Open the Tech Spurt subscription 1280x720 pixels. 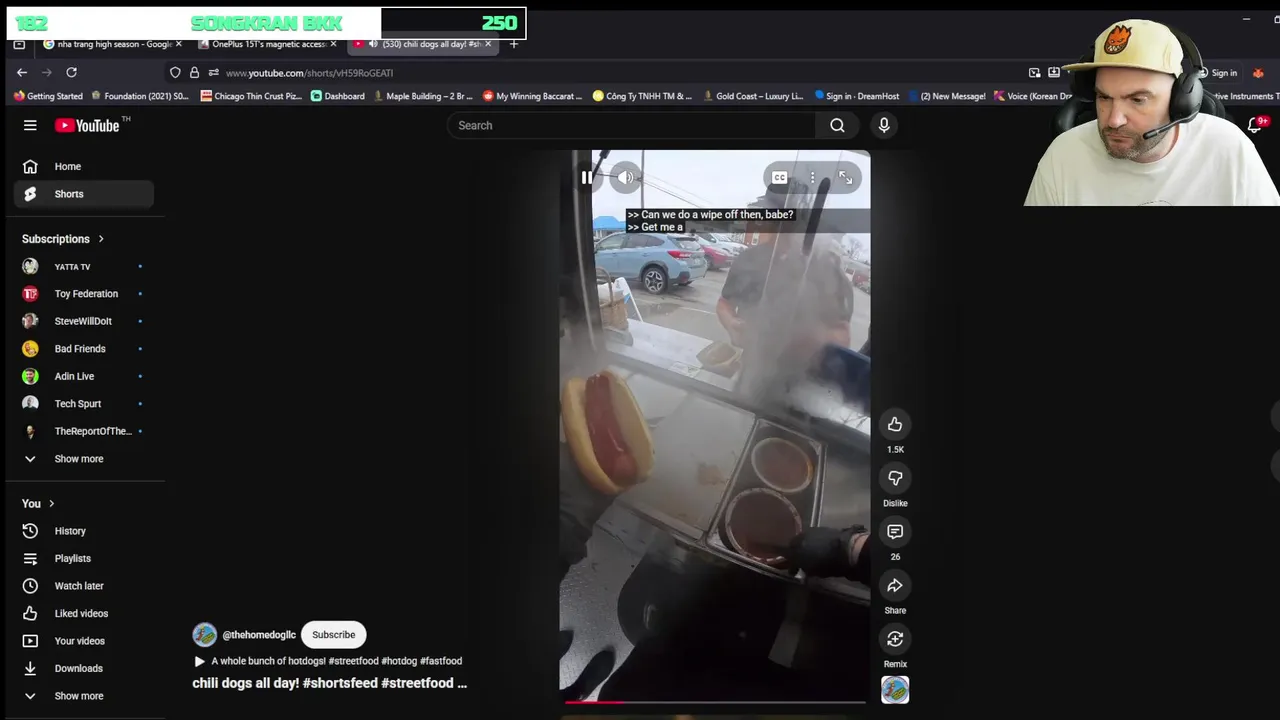[x=84, y=404]
